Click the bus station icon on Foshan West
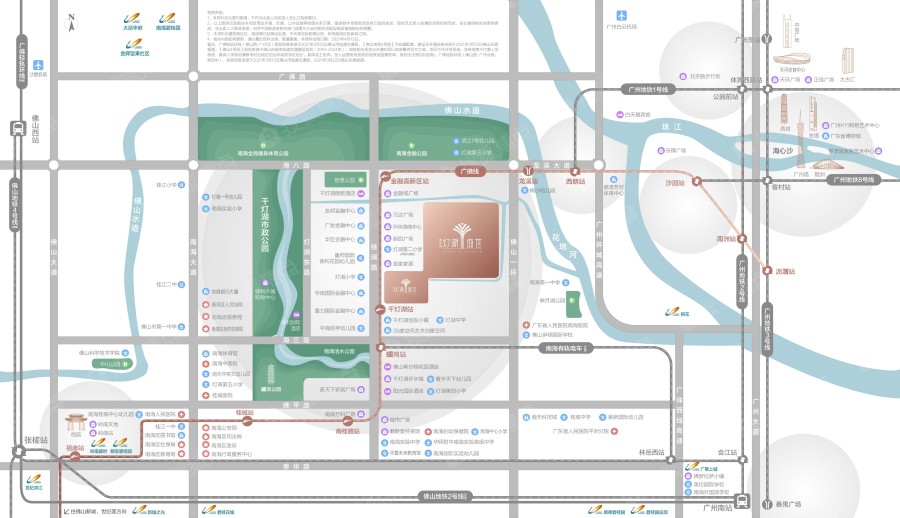The image size is (900, 518). pos(18,128)
